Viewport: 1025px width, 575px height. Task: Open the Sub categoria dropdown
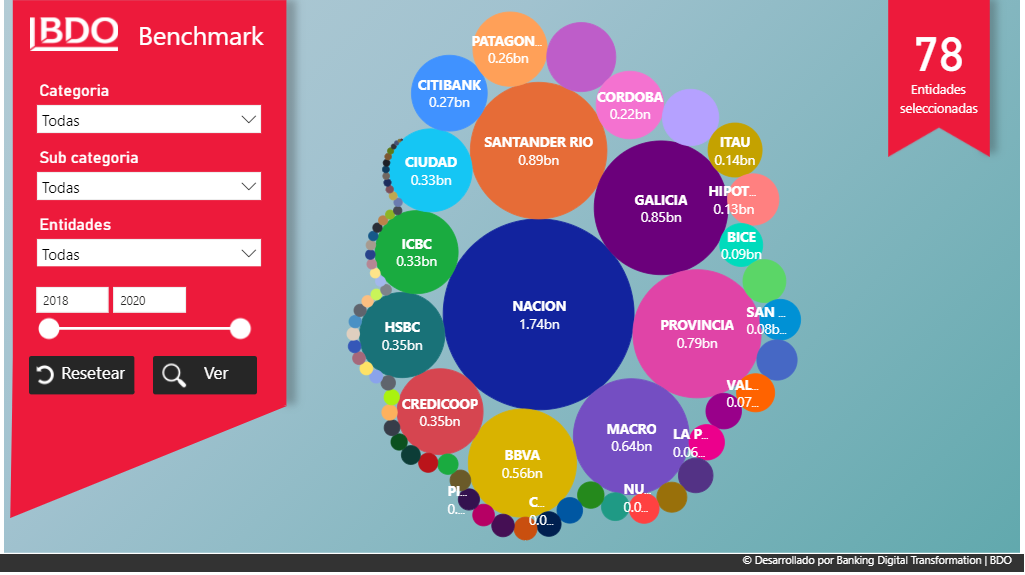coord(148,187)
